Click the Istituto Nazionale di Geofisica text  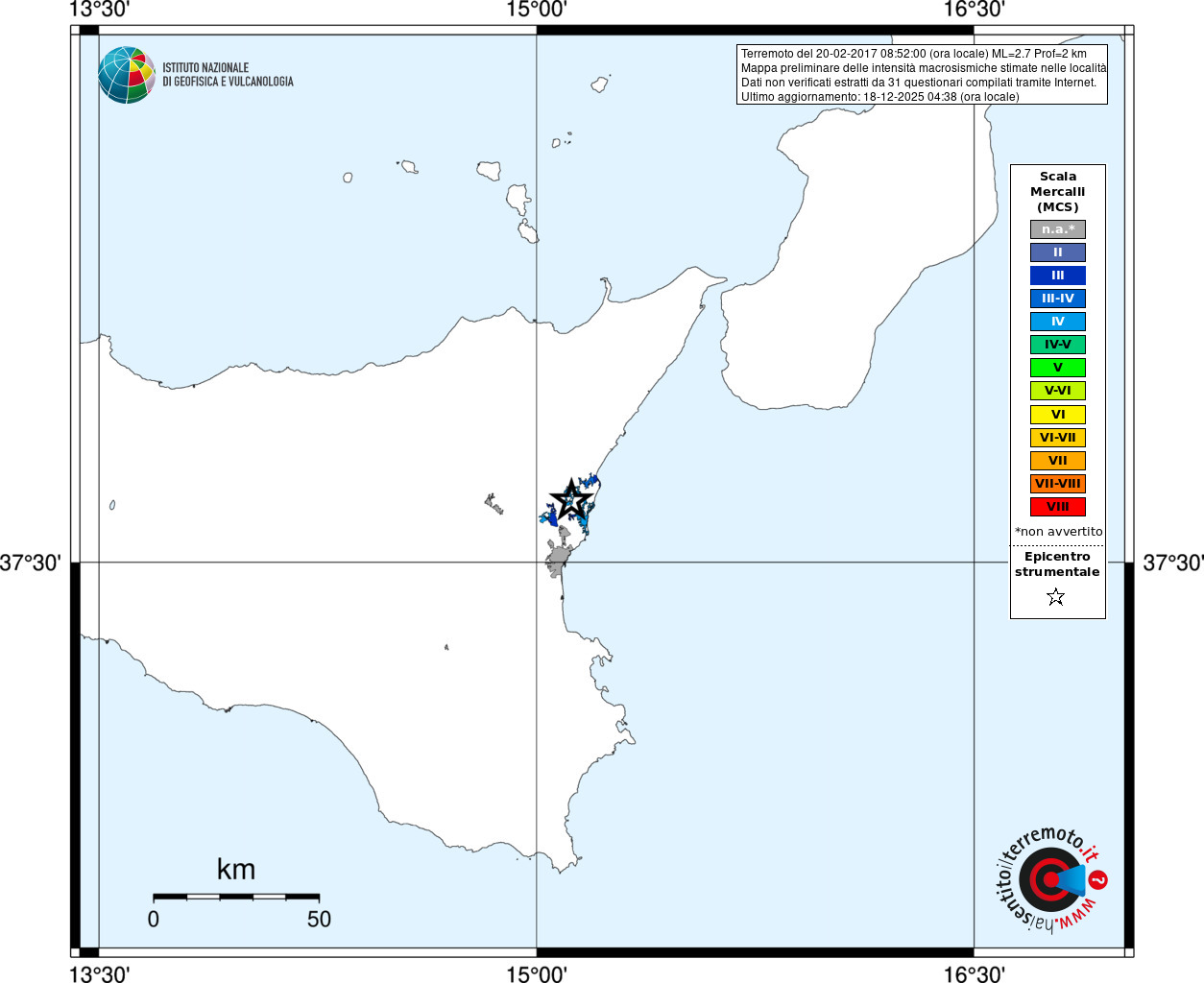(x=228, y=75)
